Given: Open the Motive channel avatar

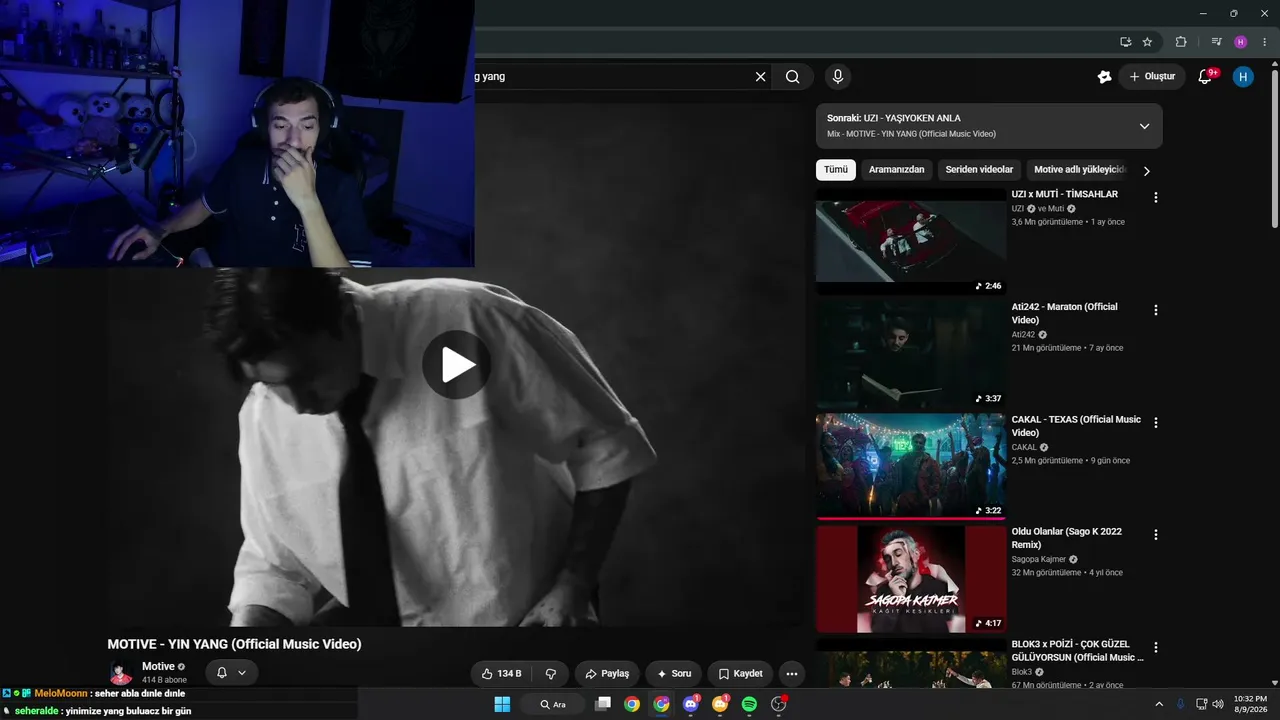Looking at the screenshot, I should [121, 673].
